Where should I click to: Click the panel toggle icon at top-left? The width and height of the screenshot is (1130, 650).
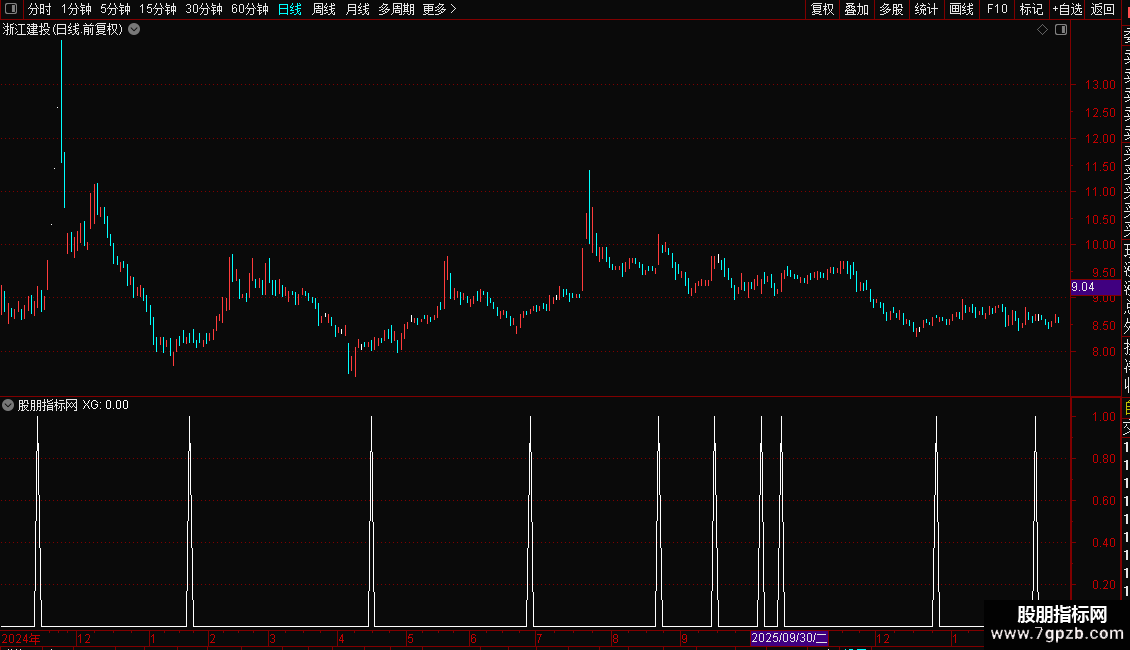11,9
